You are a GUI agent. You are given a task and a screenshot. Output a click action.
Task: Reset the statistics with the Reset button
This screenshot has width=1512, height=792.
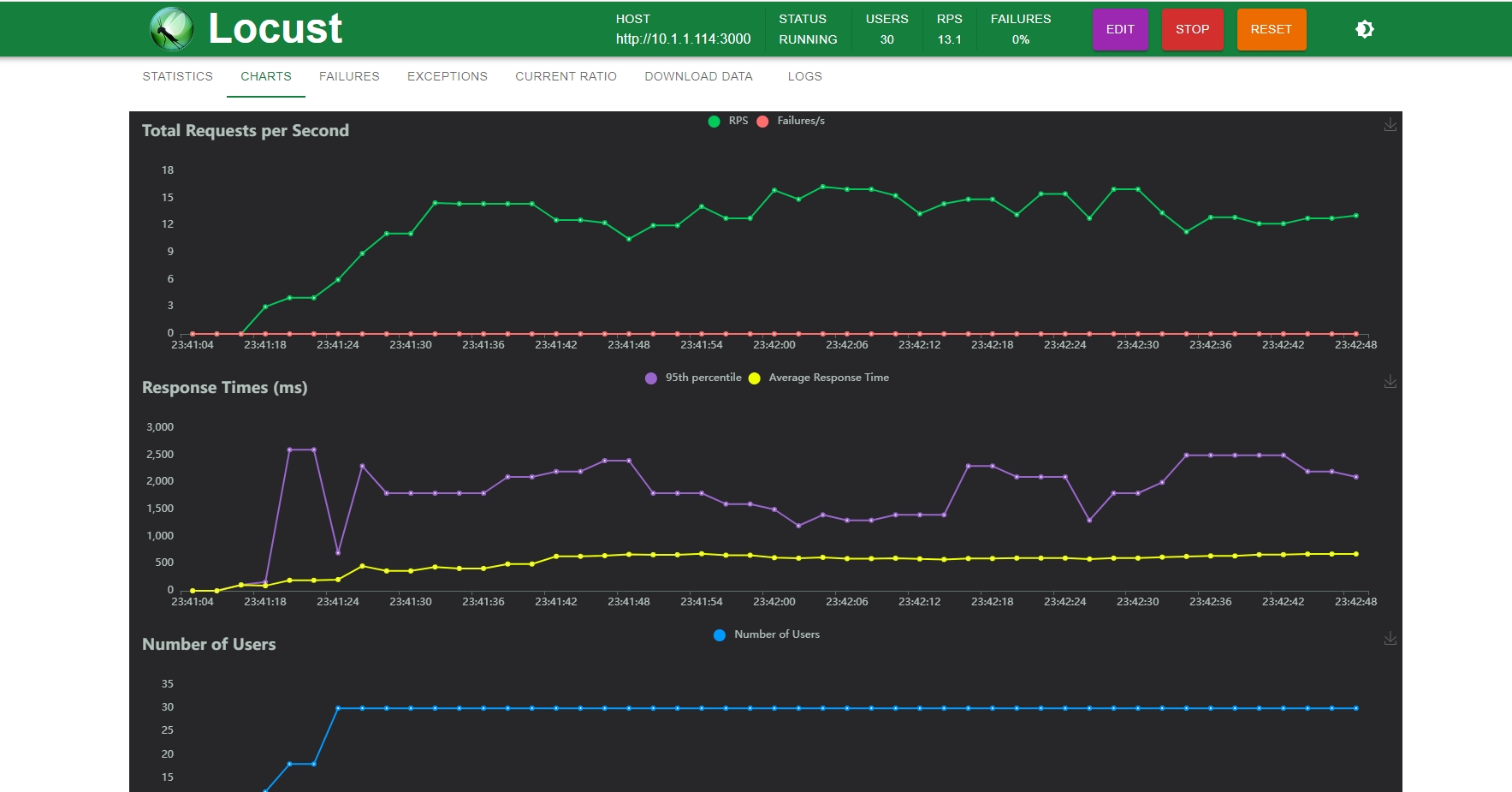pyautogui.click(x=1271, y=29)
